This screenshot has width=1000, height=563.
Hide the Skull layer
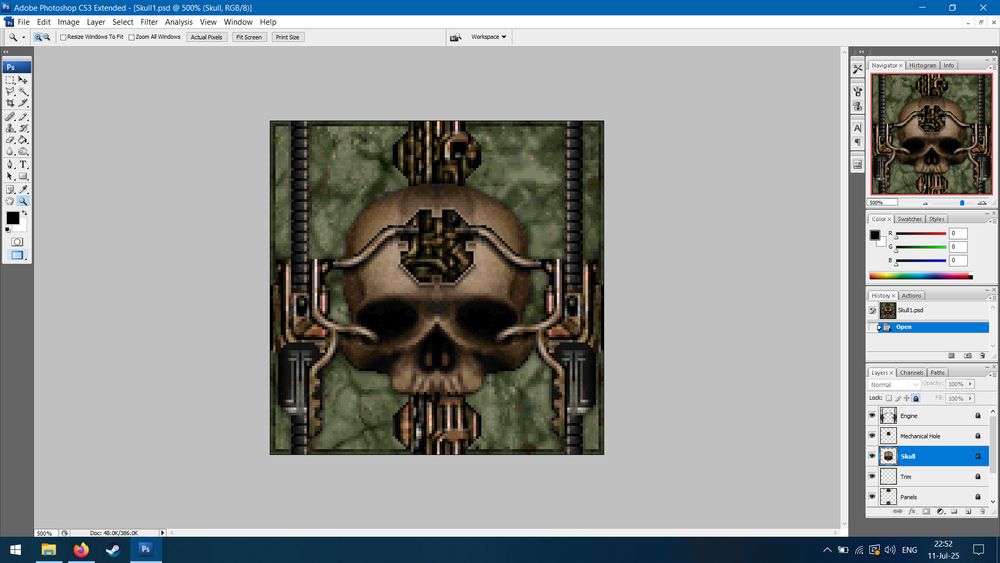[x=872, y=456]
